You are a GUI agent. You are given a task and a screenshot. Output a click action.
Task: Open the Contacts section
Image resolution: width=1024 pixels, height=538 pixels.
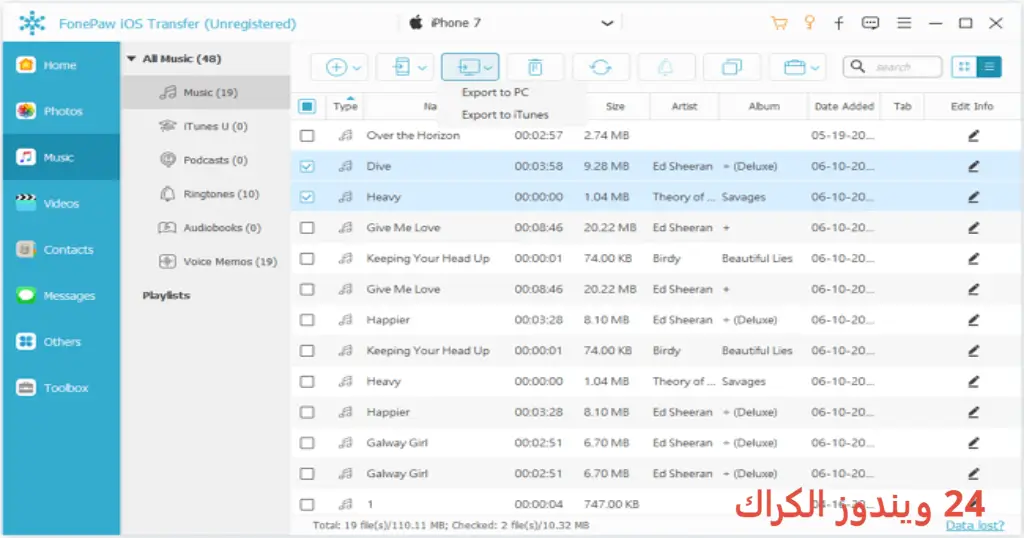(x=60, y=249)
